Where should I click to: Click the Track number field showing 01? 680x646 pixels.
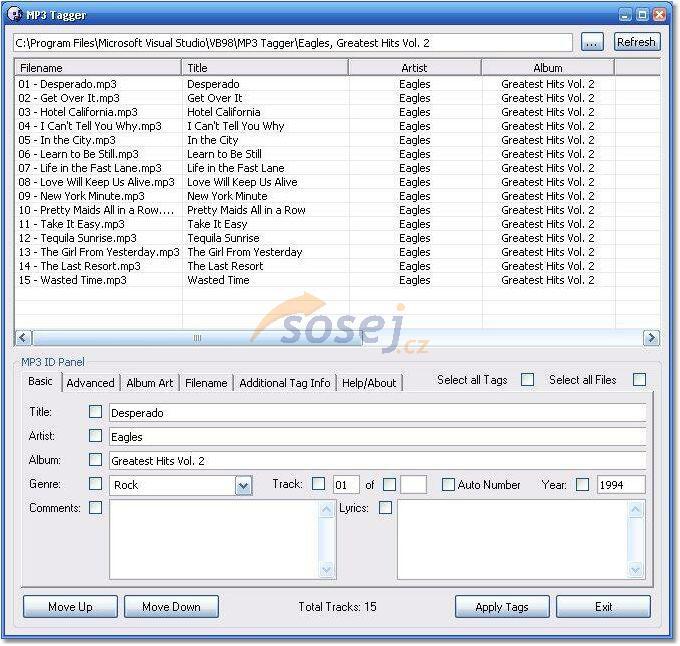tap(346, 485)
